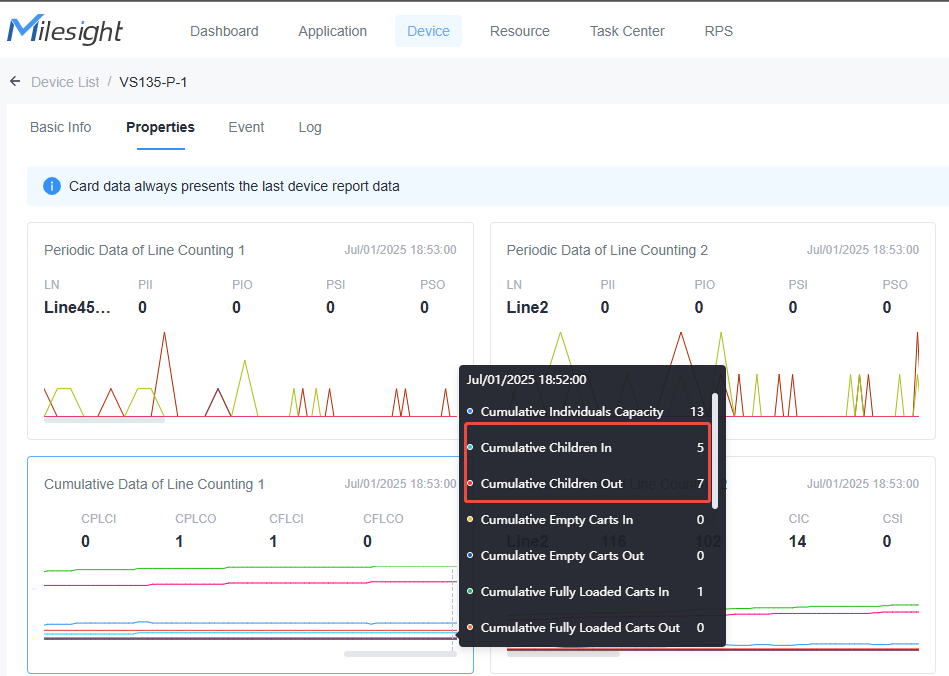The image size is (949, 676).
Task: Click Cumulative Fully Loaded Carts Out row
Action: click(x=586, y=628)
